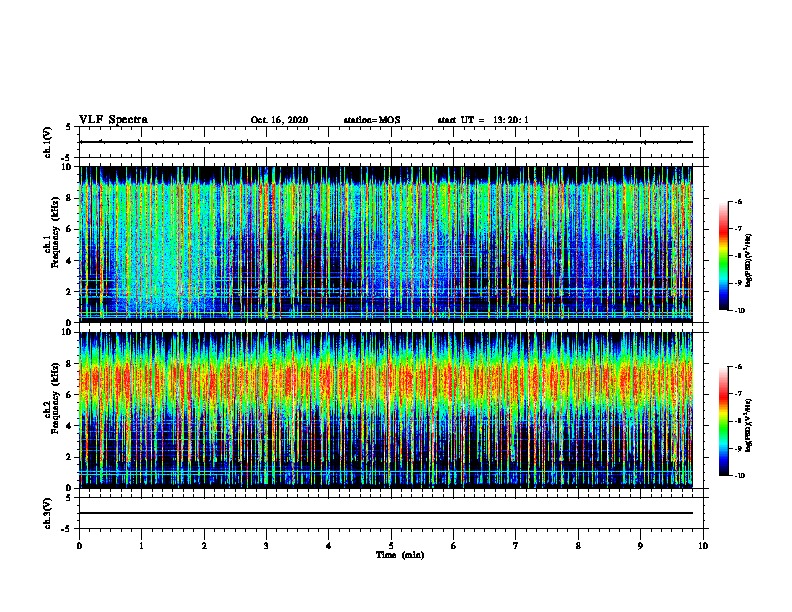Click the time axis tick label "10"

[x=703, y=546]
